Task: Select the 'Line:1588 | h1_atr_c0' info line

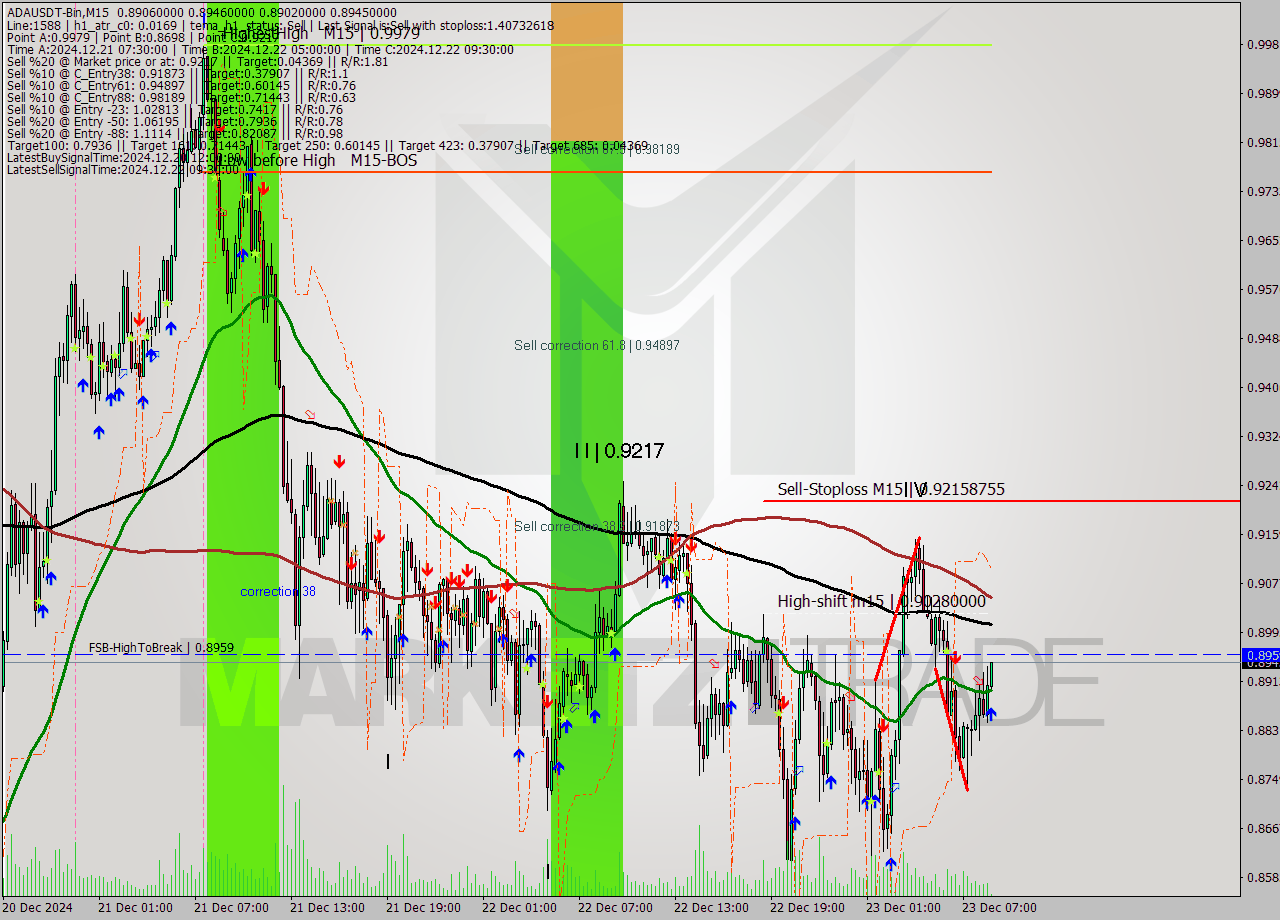Action: 280,25
